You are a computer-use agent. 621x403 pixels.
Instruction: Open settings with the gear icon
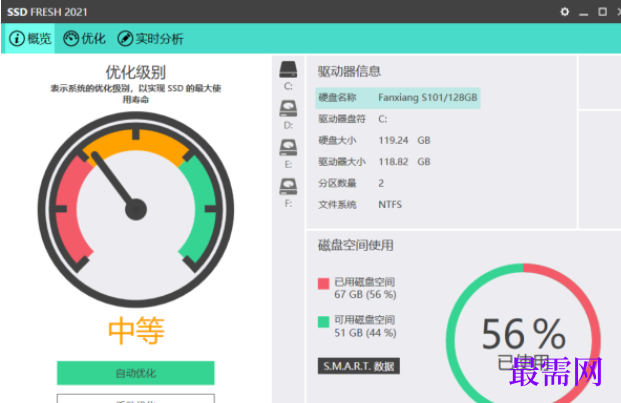tap(565, 12)
